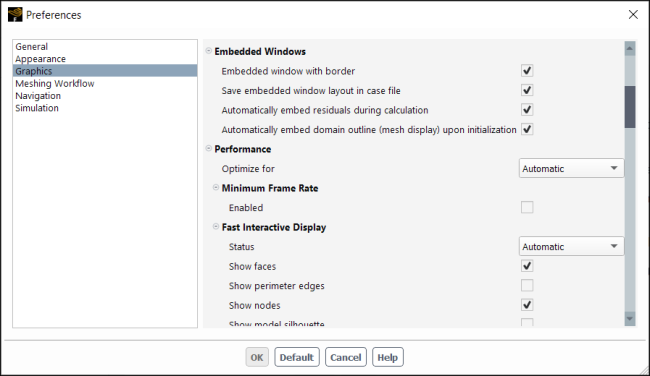Uncheck Show nodes
The width and height of the screenshot is (650, 376).
coord(527,305)
